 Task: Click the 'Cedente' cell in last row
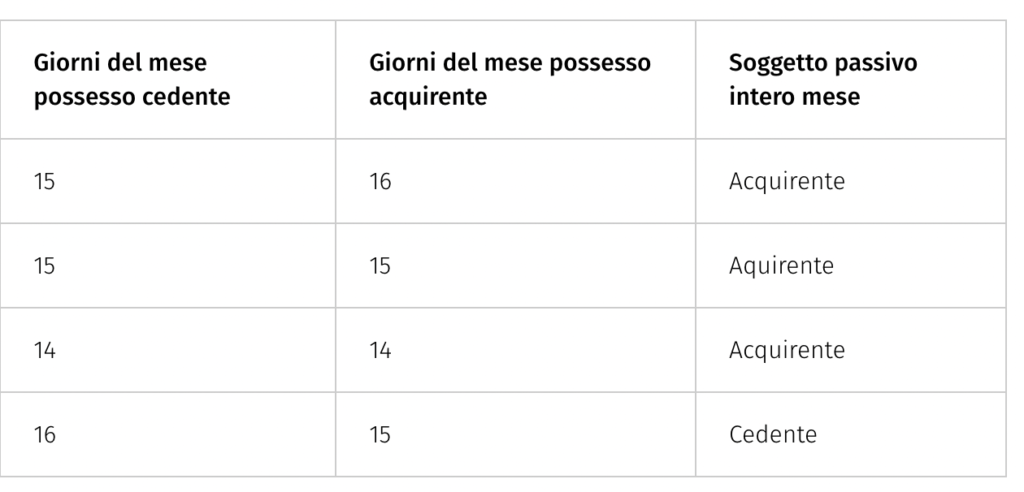pos(773,435)
